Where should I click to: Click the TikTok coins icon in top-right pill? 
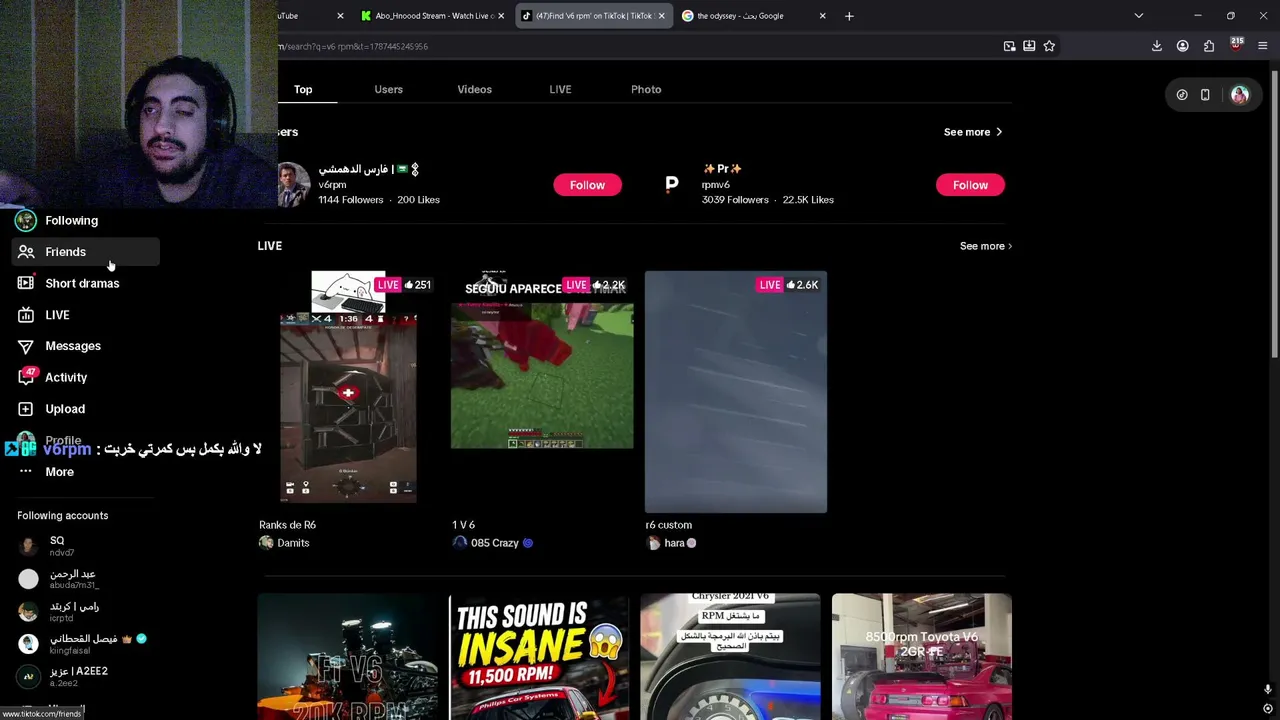1182,95
